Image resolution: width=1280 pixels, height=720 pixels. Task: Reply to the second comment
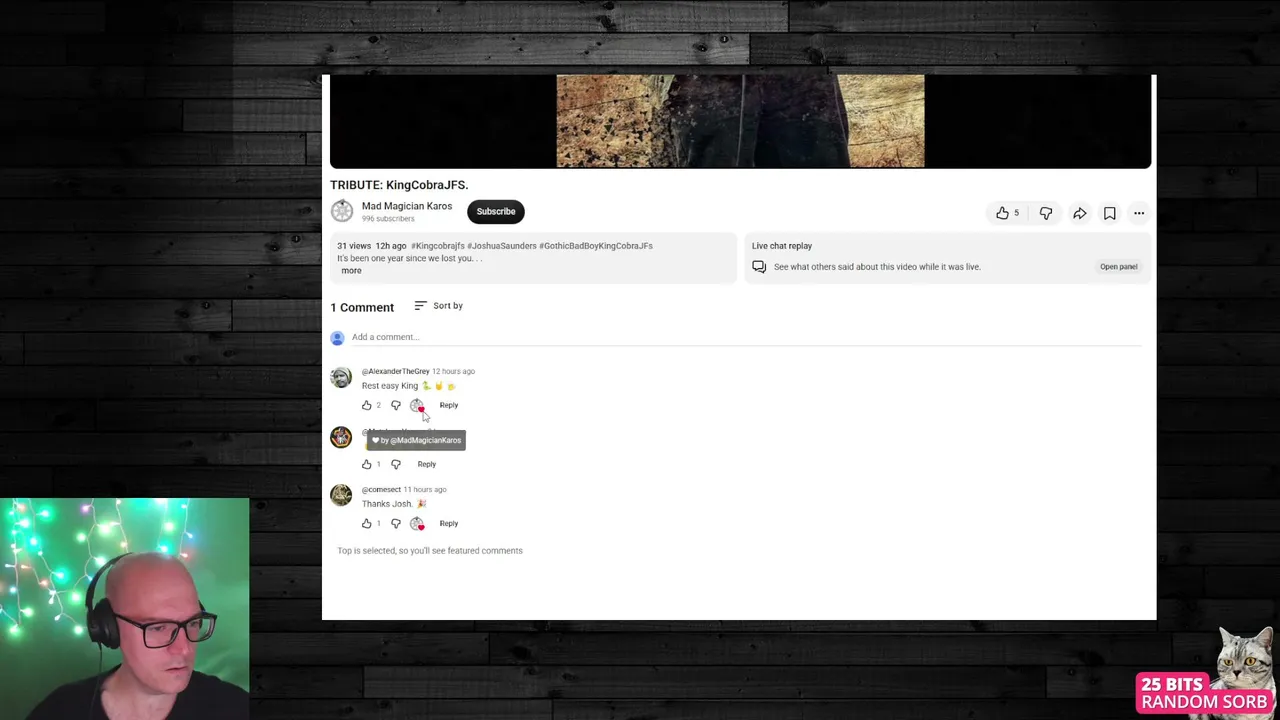click(426, 464)
